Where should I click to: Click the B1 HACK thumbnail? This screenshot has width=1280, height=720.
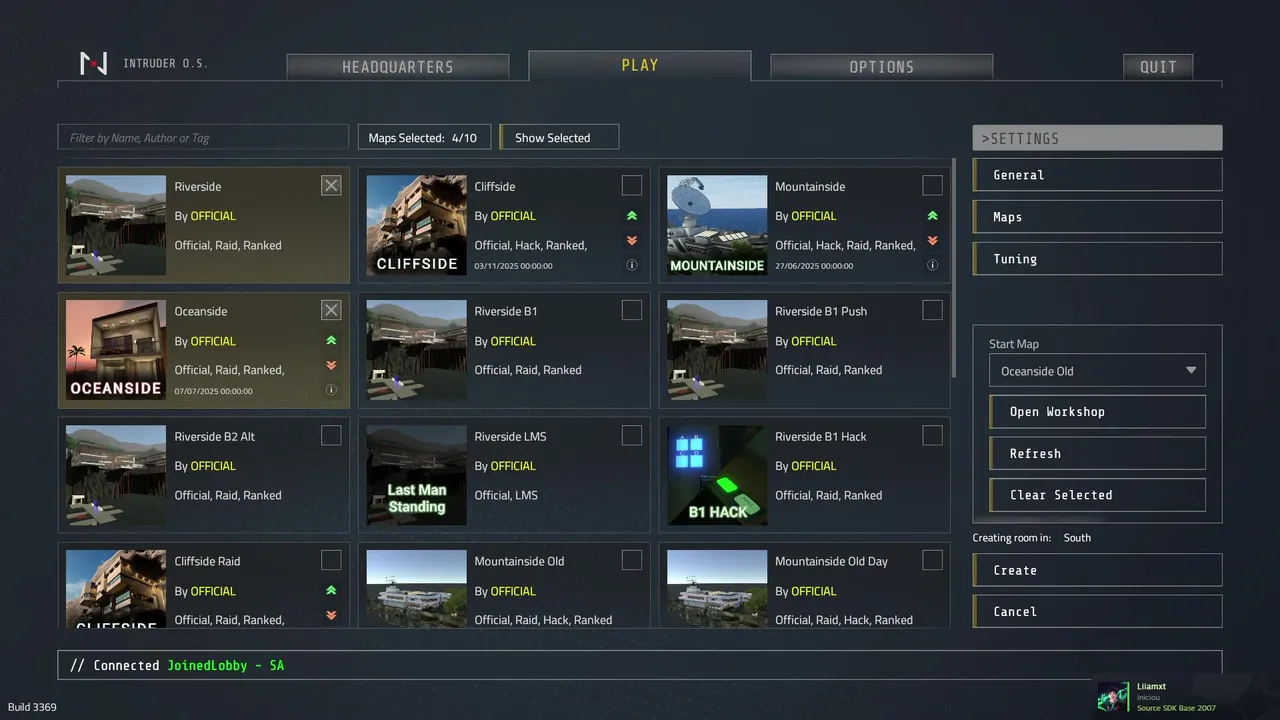tap(717, 475)
